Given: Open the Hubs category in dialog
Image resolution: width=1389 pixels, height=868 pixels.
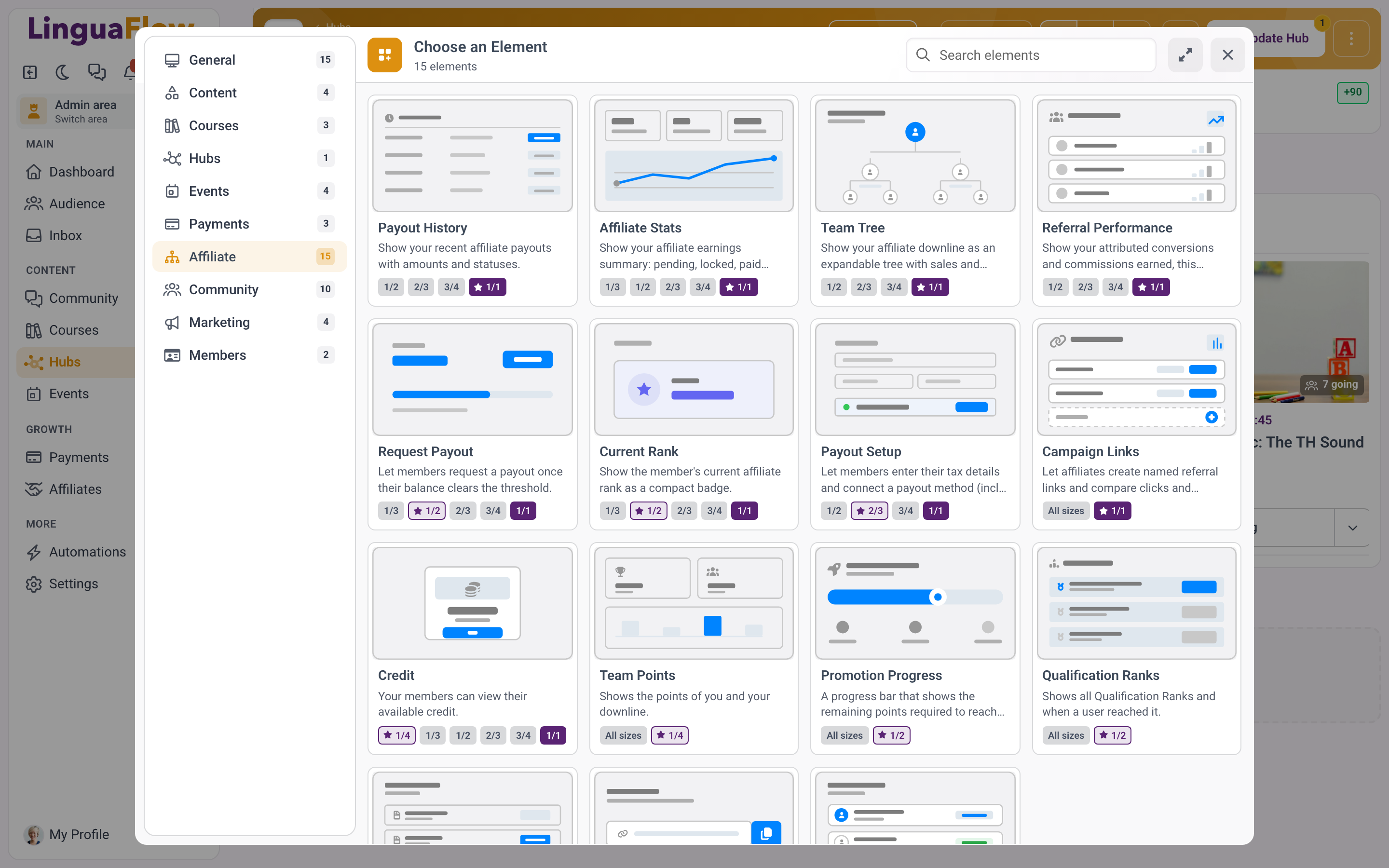Looking at the screenshot, I should point(249,158).
